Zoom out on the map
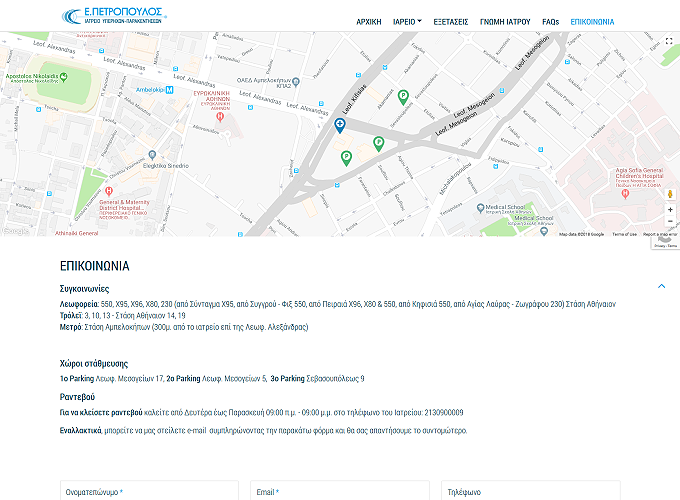The image size is (680, 500). pos(670,221)
